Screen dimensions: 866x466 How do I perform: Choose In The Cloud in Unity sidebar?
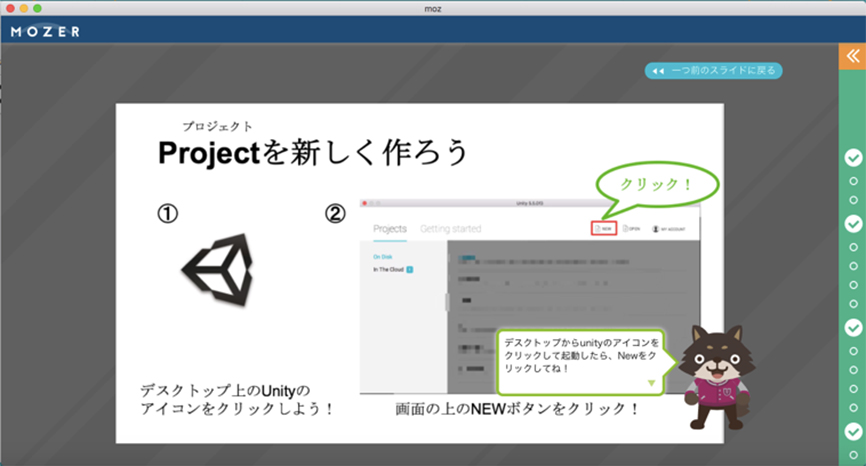click(x=393, y=269)
